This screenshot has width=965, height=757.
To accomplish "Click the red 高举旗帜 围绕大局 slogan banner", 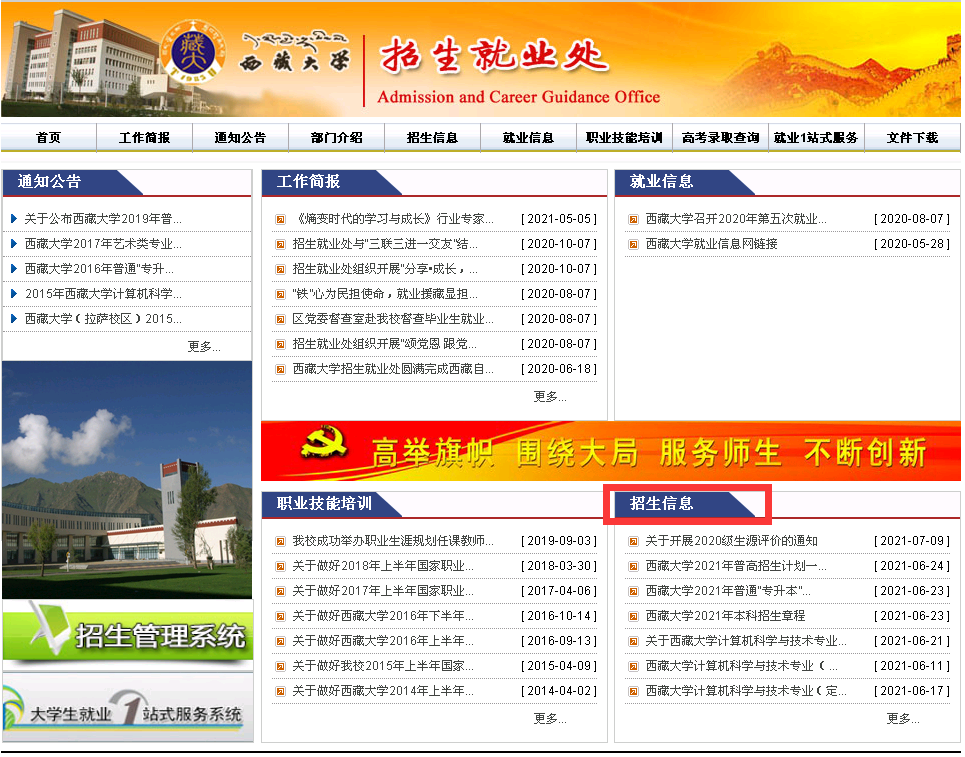I will coord(611,452).
